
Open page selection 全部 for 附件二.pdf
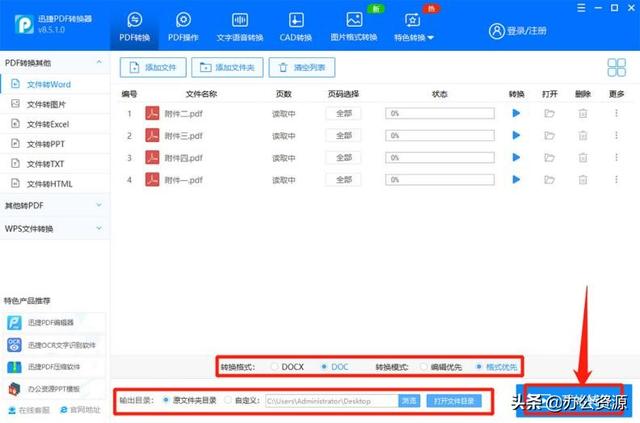[x=343, y=113]
